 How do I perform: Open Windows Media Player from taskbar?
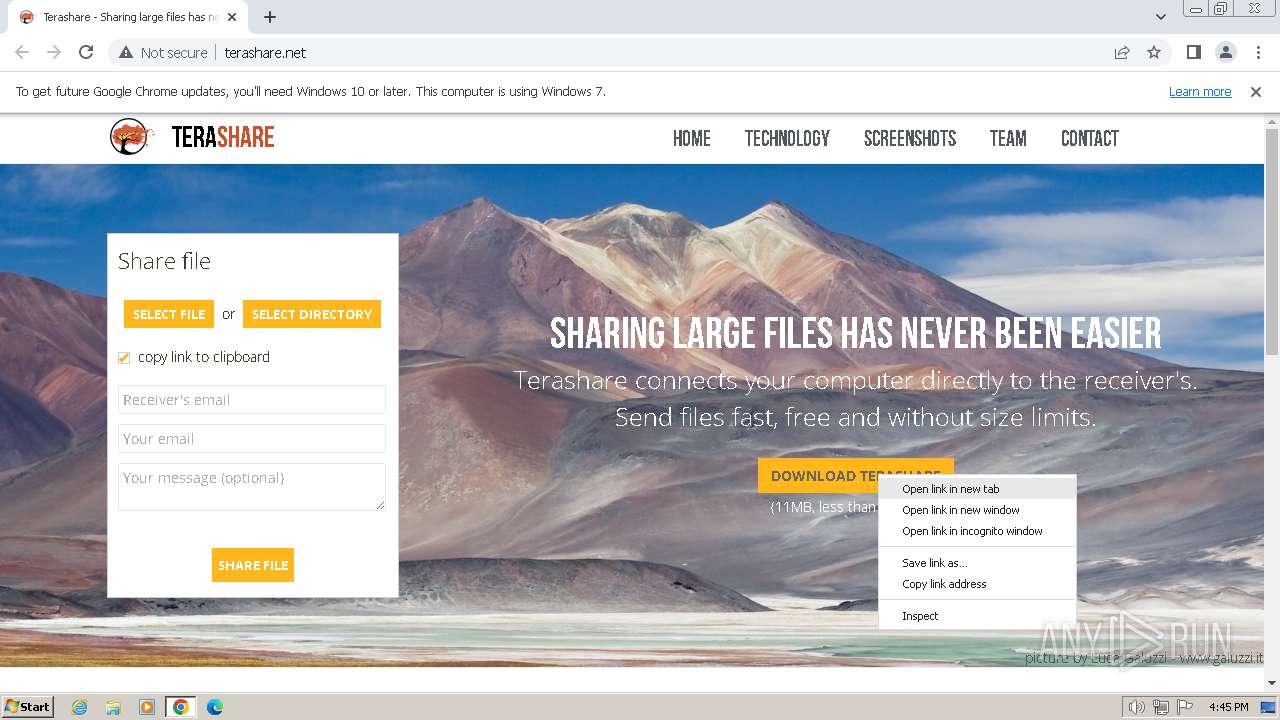[x=147, y=707]
